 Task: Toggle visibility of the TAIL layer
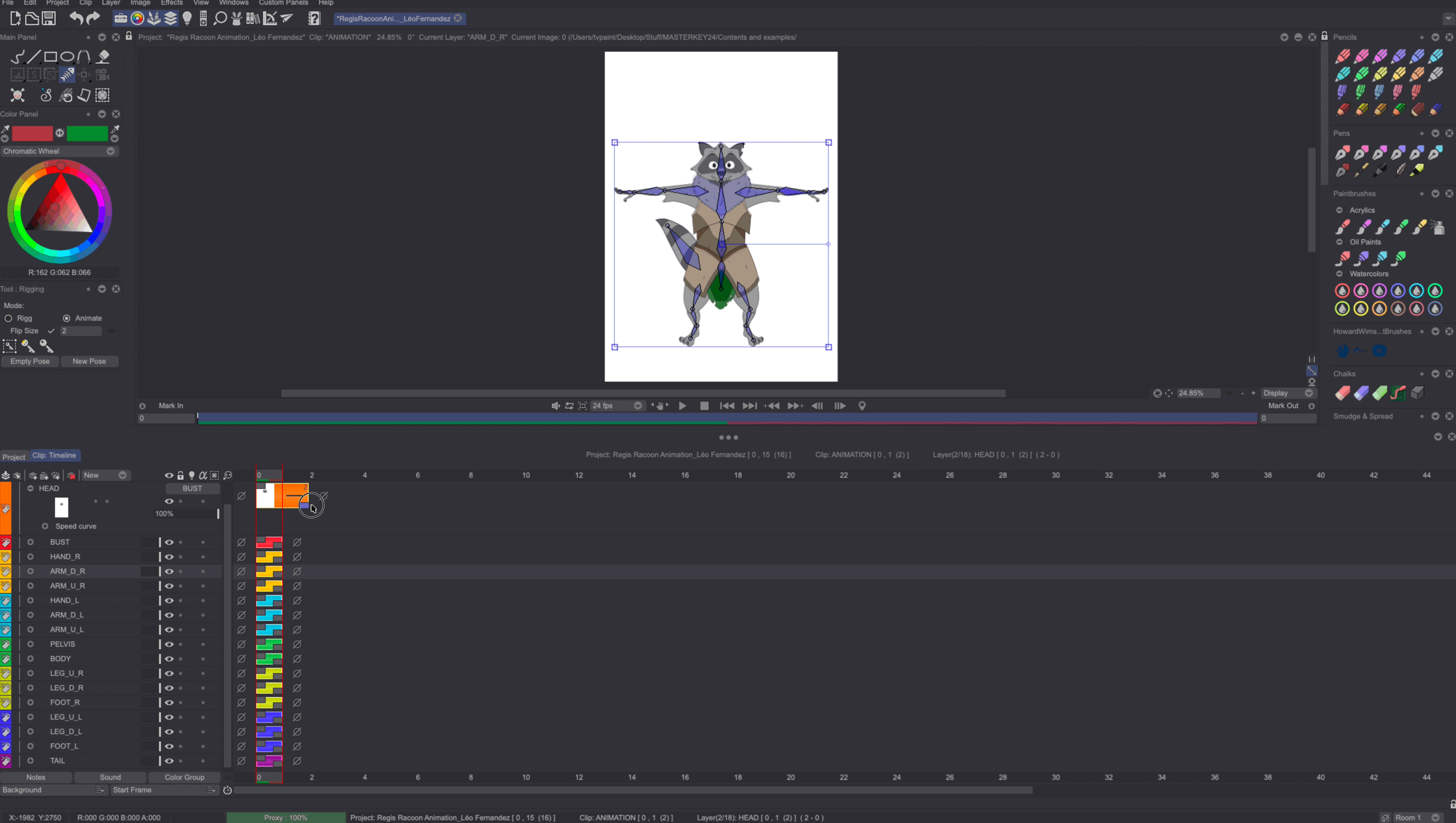pyautogui.click(x=169, y=761)
